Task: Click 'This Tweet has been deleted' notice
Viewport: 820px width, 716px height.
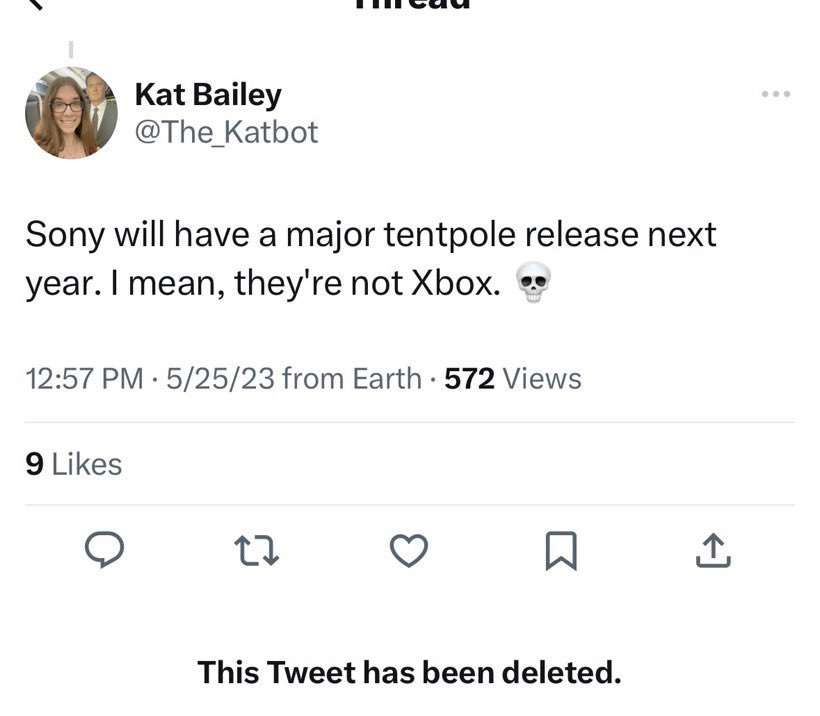Action: click(x=409, y=671)
